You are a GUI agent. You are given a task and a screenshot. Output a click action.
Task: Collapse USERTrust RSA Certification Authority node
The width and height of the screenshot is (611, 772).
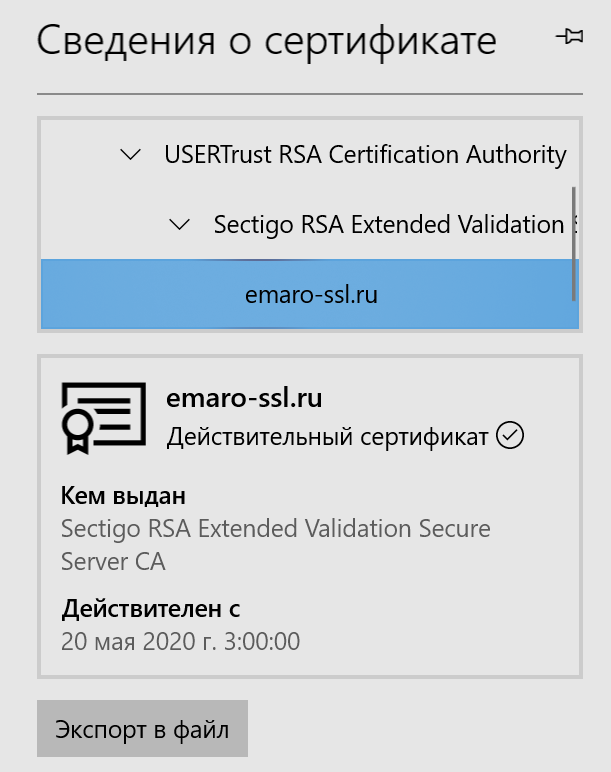pos(130,155)
